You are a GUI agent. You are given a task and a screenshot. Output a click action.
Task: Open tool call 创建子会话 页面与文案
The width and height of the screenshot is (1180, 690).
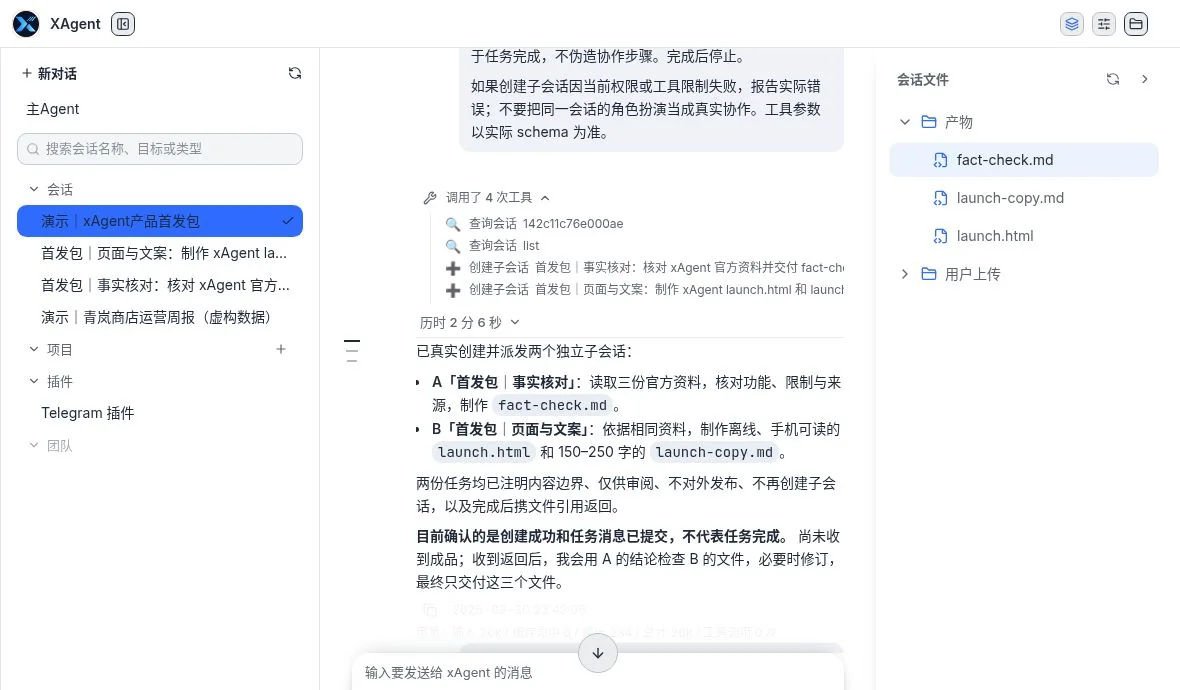pos(644,290)
